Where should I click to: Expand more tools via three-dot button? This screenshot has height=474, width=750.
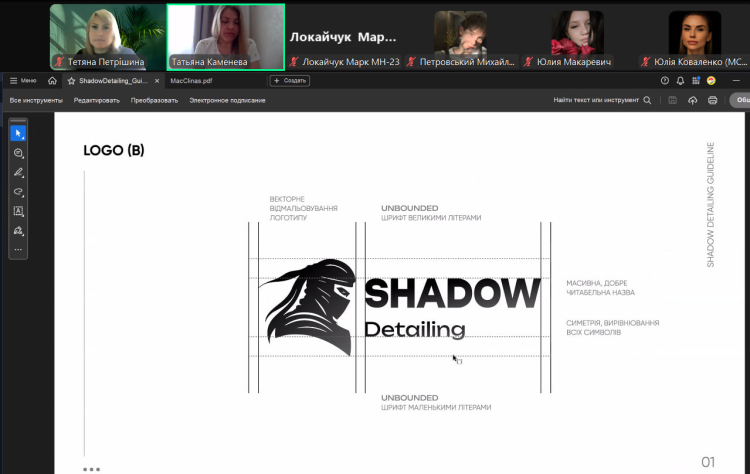18,249
